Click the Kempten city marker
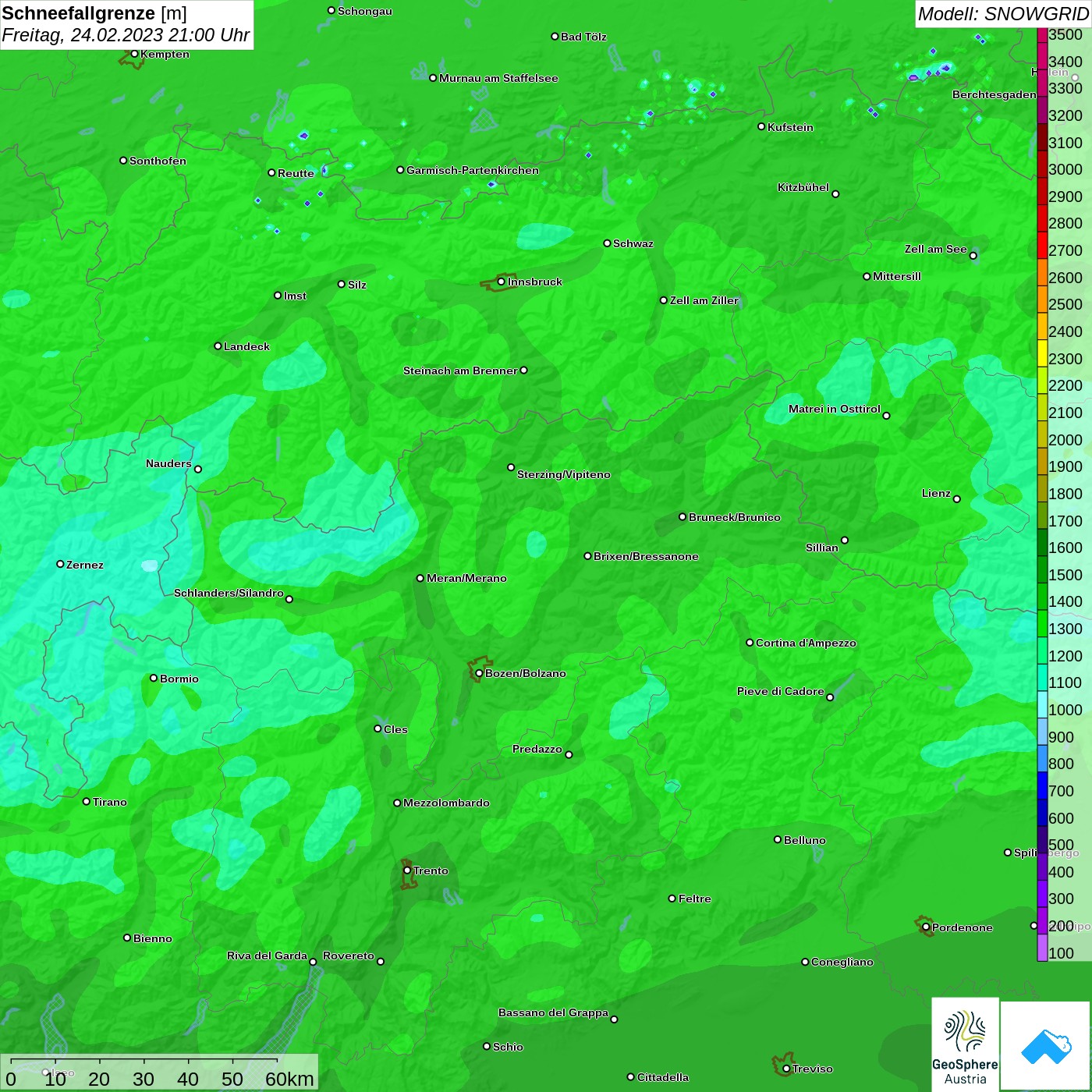 pyautogui.click(x=134, y=54)
